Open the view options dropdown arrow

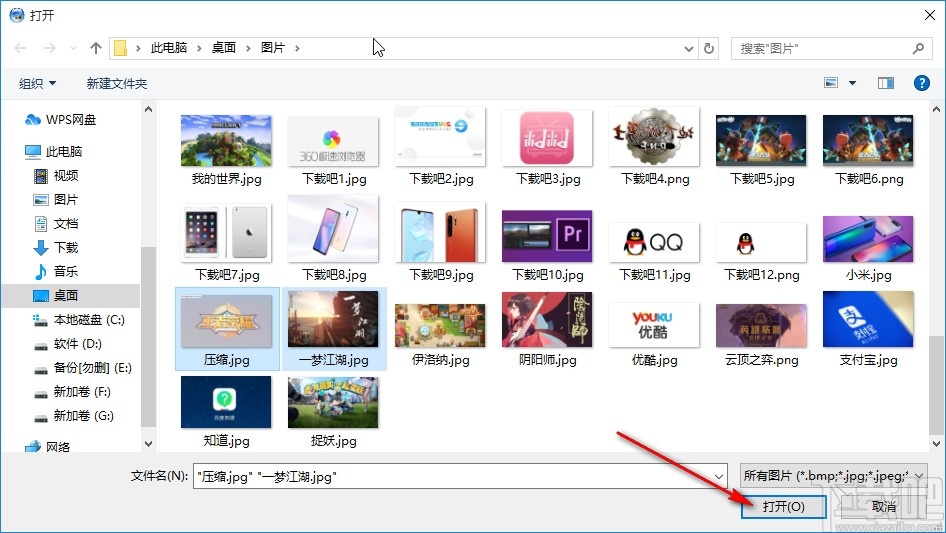tap(853, 83)
